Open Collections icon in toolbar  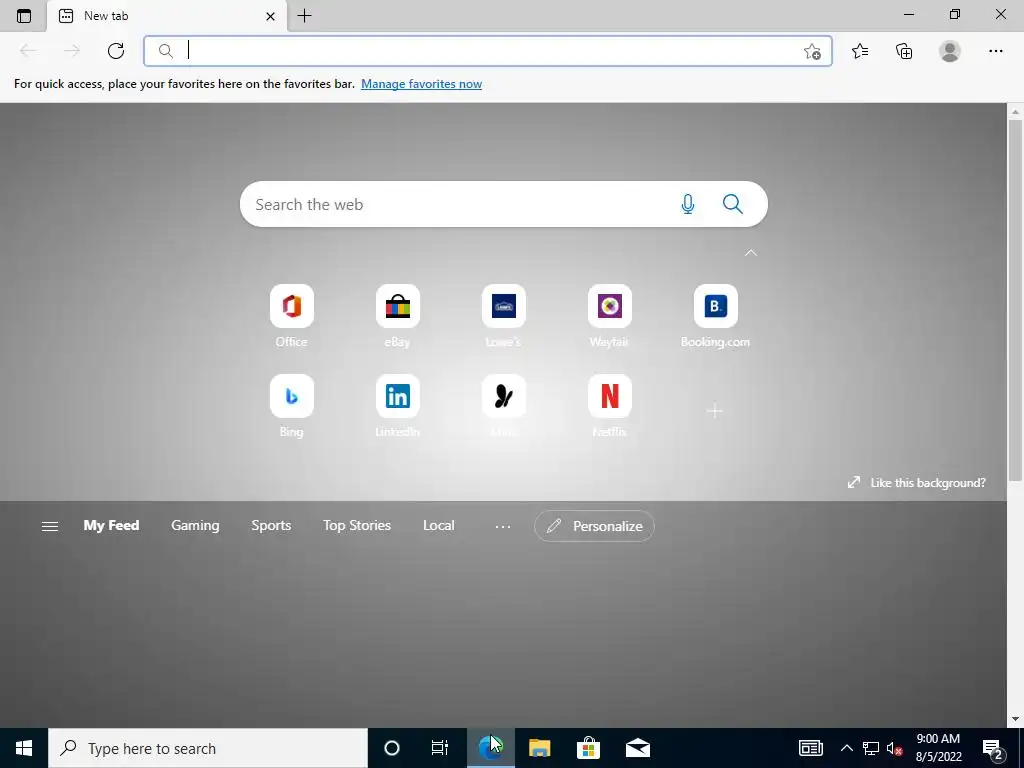pos(904,51)
